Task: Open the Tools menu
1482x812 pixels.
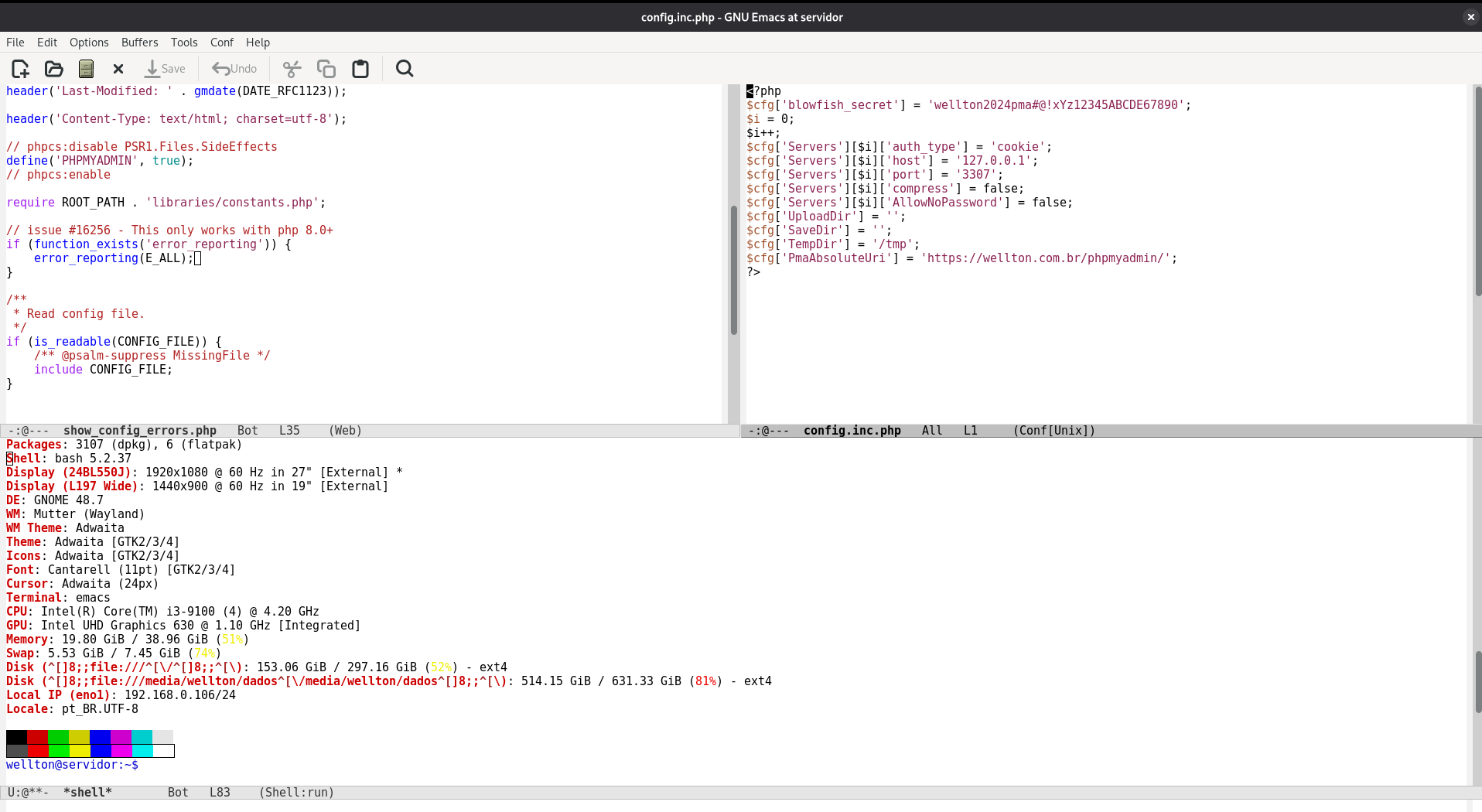Action: [x=184, y=43]
